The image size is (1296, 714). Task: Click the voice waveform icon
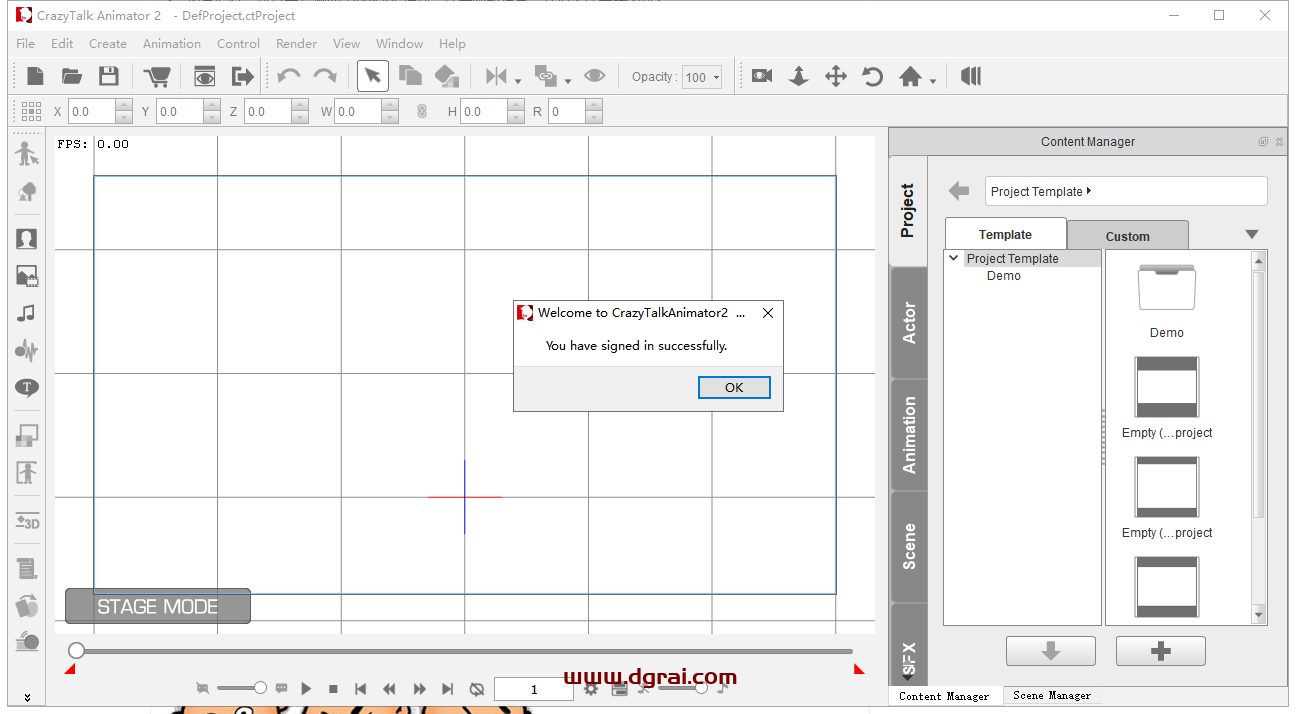coord(27,350)
